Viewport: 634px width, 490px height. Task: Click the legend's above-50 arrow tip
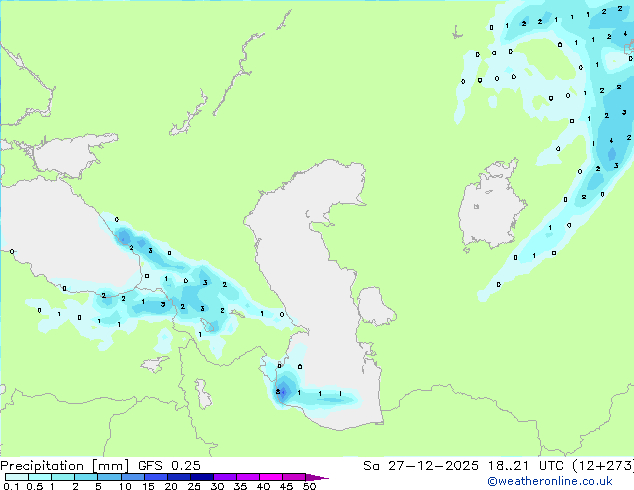[317, 478]
